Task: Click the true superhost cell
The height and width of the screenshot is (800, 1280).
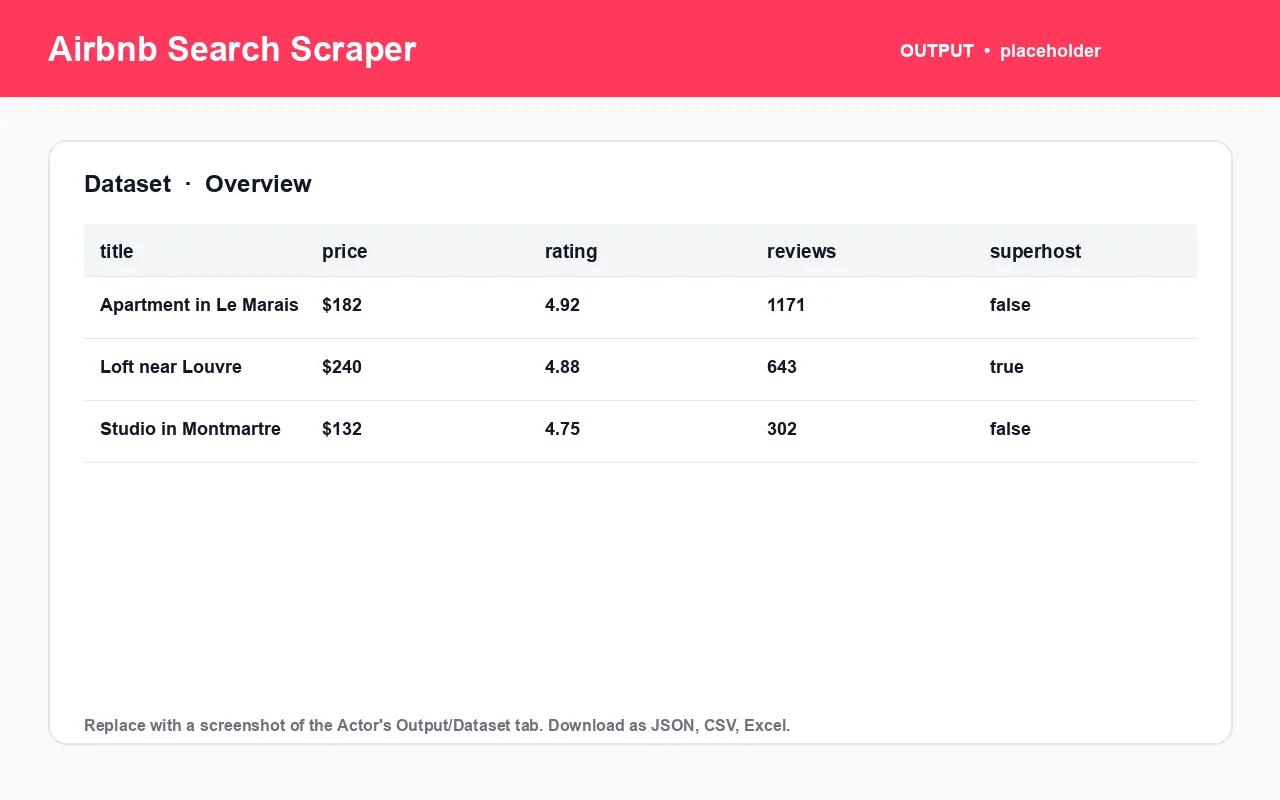Action: point(1007,367)
